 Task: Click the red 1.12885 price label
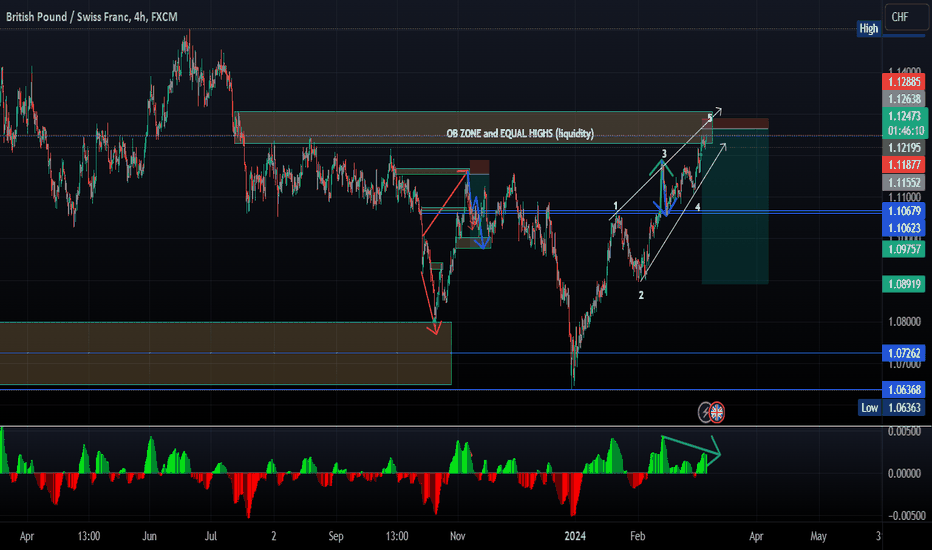[904, 82]
